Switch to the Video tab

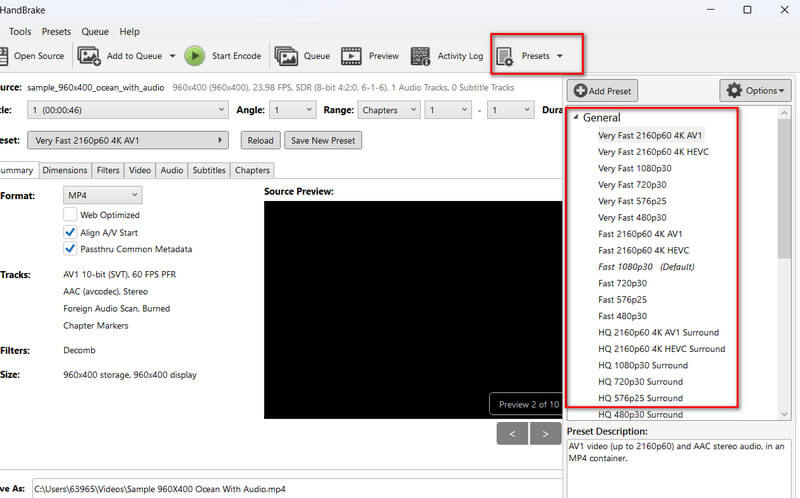coord(140,170)
